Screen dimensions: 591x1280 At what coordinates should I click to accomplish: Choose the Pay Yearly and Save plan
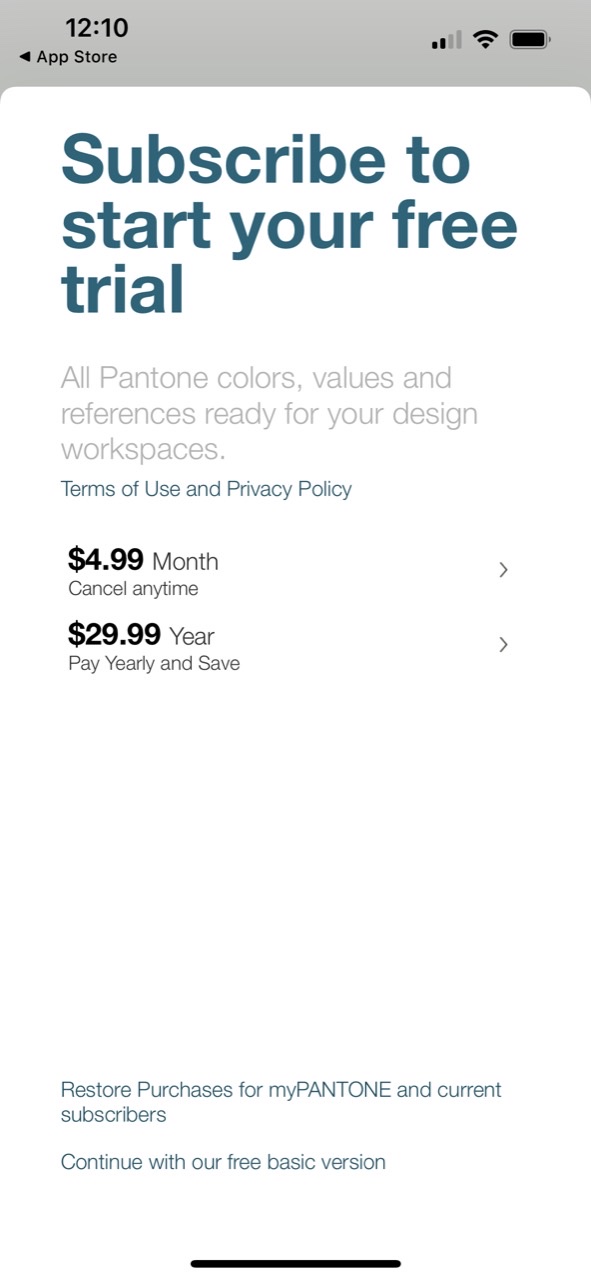coord(153,663)
